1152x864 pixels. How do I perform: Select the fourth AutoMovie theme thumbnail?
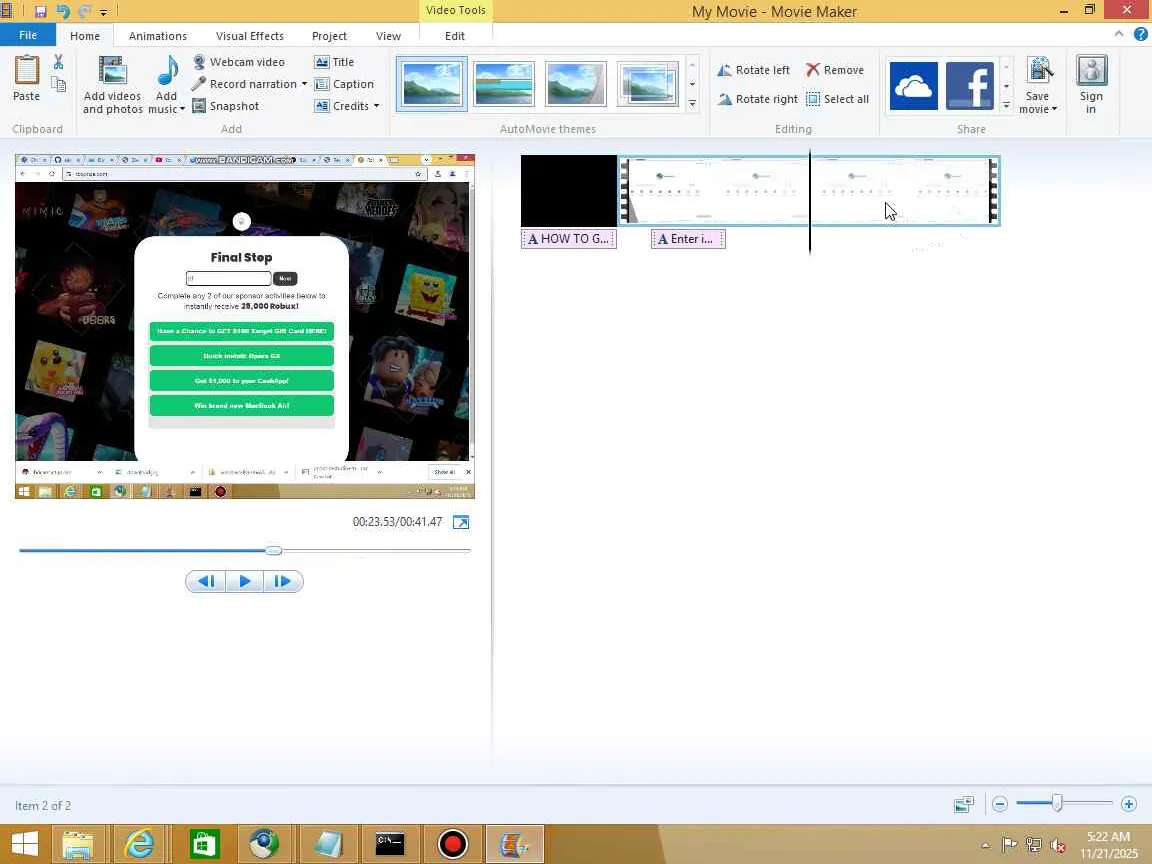click(x=648, y=85)
